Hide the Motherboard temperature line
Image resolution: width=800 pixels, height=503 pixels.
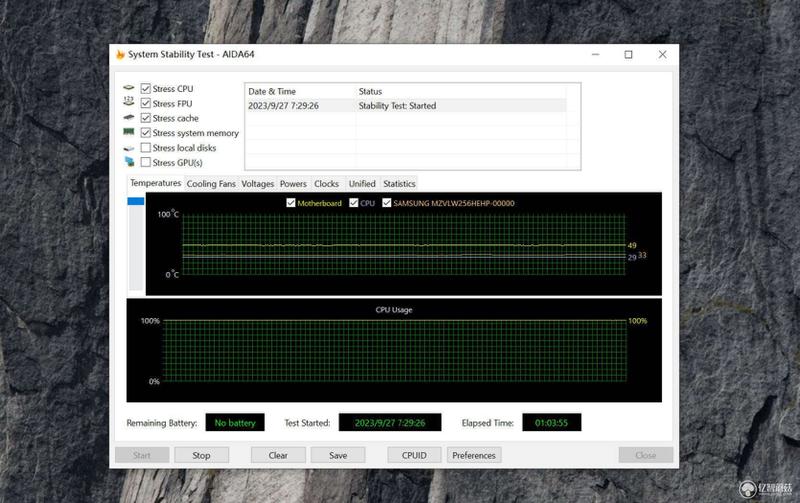(x=291, y=203)
